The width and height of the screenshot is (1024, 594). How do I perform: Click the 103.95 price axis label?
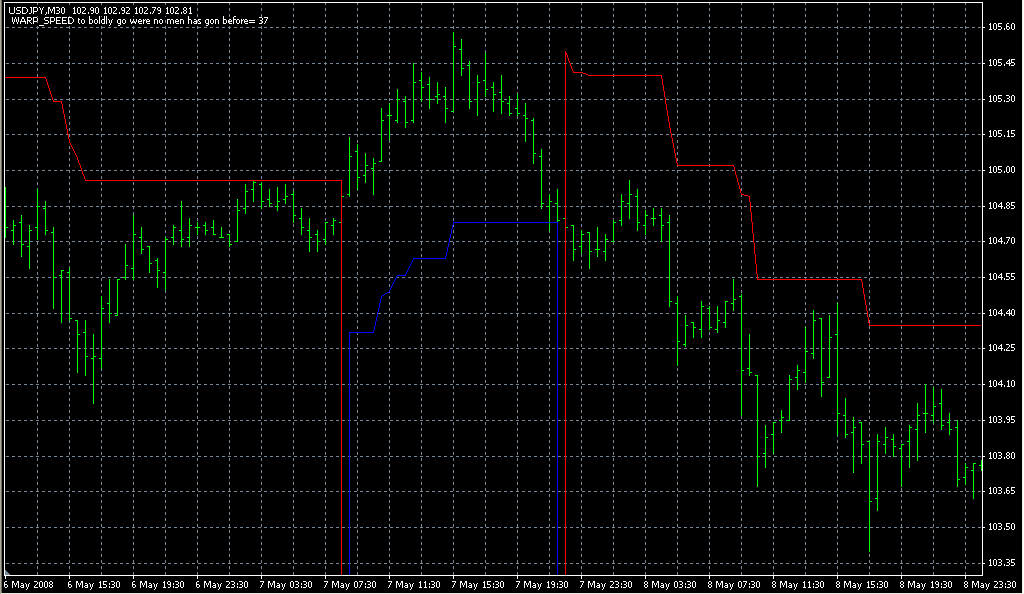pos(1002,420)
